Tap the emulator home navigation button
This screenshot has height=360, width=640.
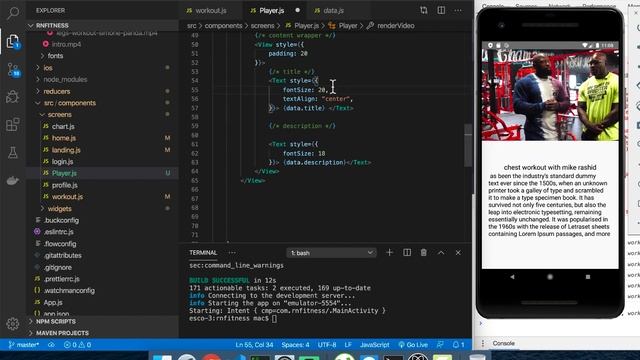click(x=550, y=277)
